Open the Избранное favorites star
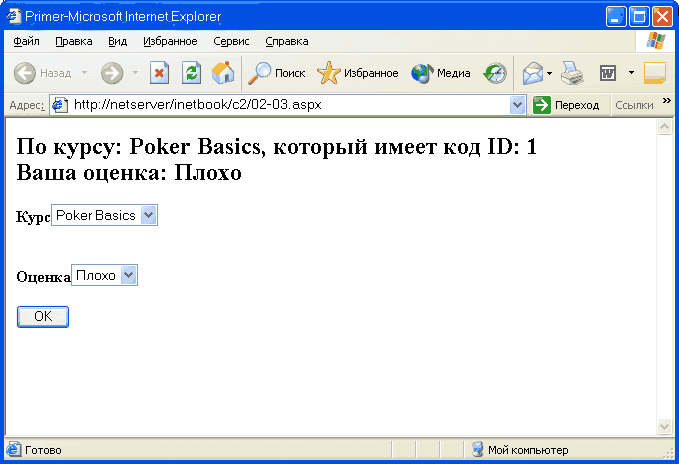 click(358, 73)
